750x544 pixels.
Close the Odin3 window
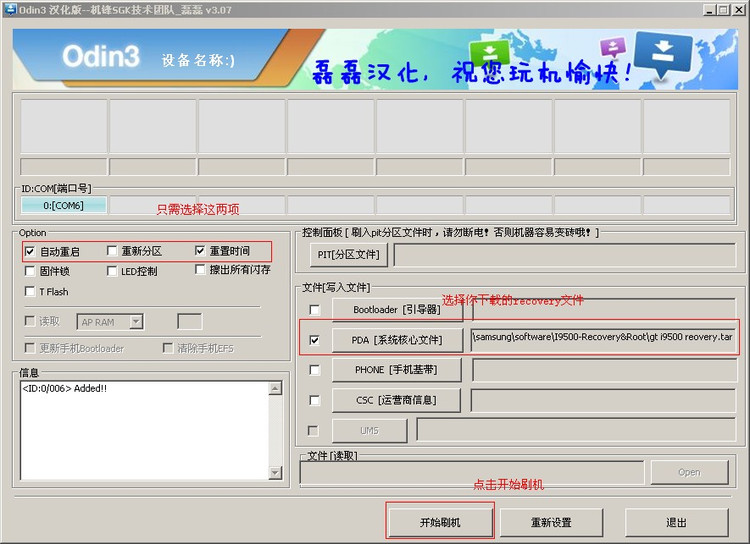coord(738,9)
